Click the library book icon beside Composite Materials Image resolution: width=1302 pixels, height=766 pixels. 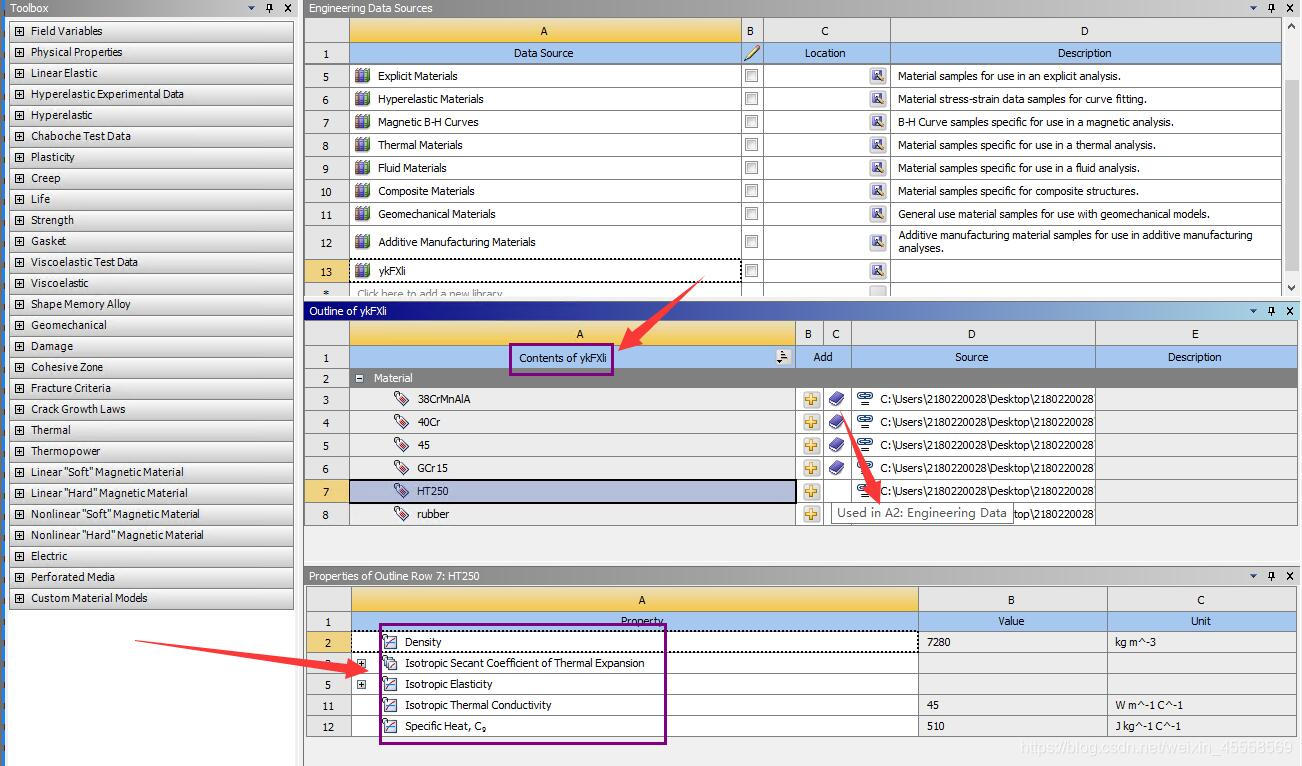(x=362, y=190)
